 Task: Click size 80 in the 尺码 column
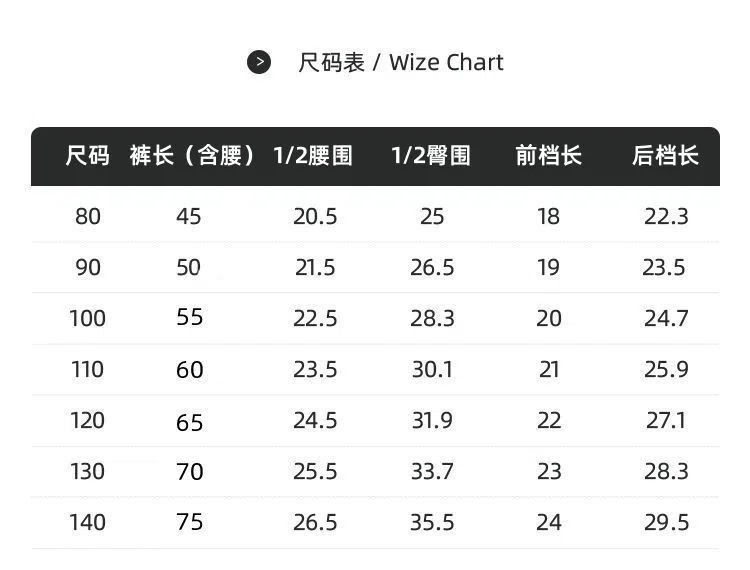(x=88, y=216)
